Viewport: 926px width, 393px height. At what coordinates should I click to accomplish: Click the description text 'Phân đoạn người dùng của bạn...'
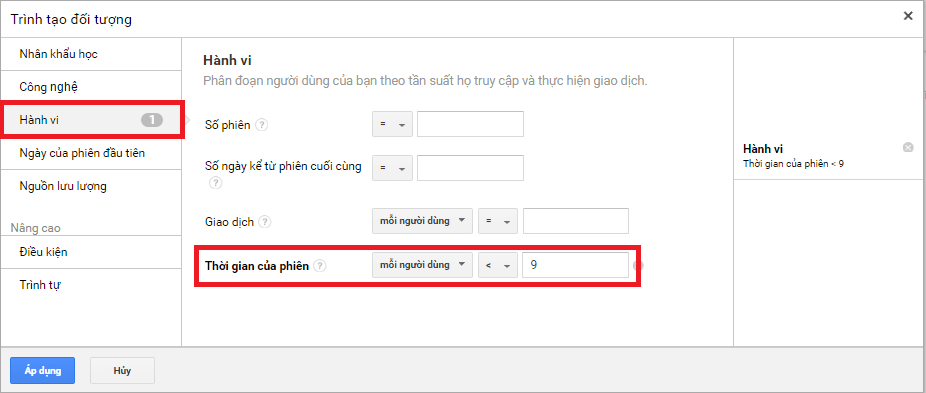tap(425, 81)
